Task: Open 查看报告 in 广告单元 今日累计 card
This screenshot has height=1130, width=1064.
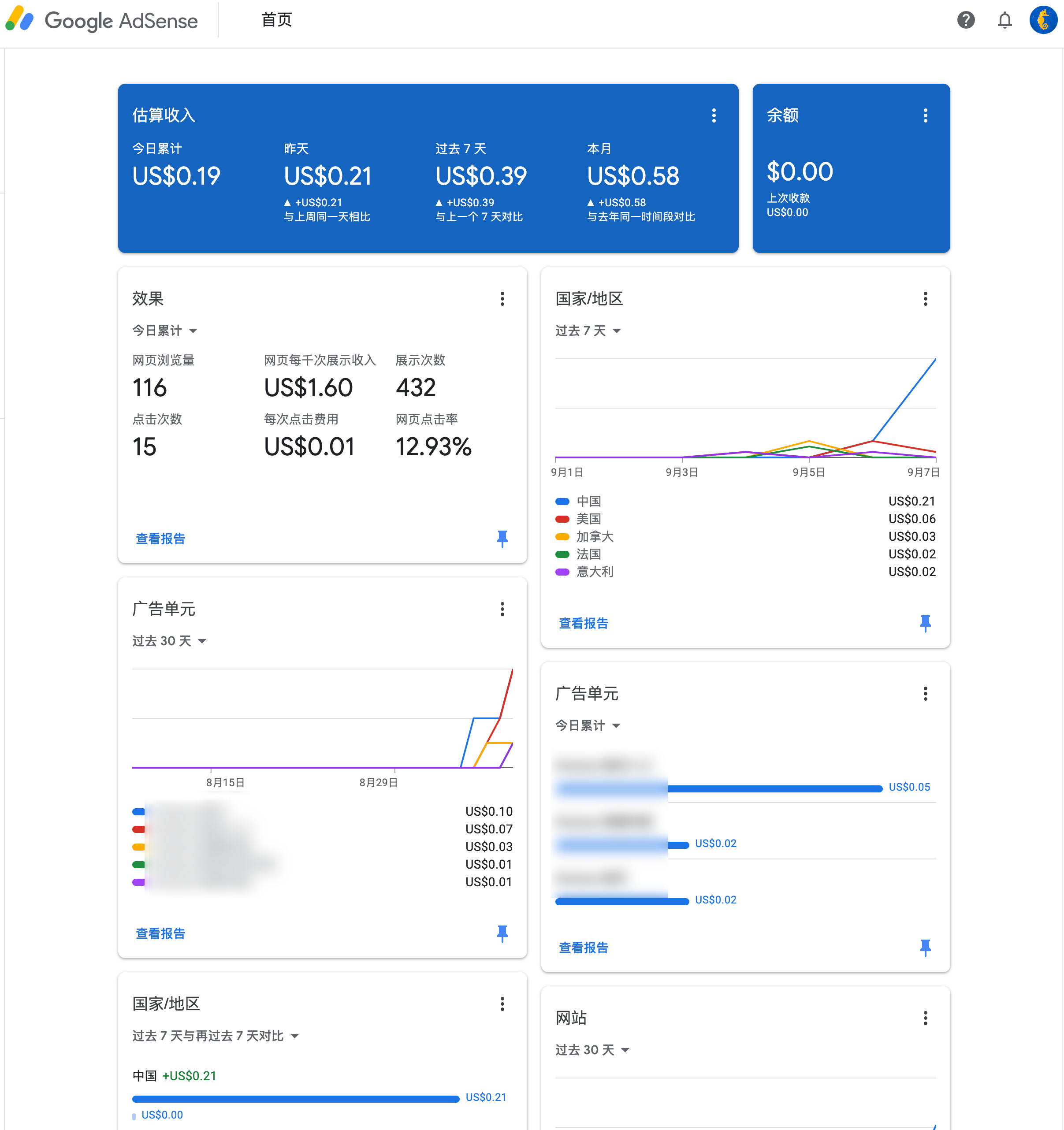Action: [584, 948]
